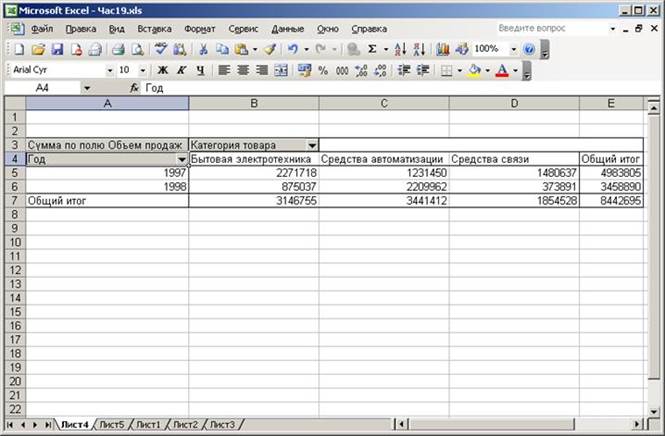Launch the Chart Wizard icon
The width and height of the screenshot is (665, 436).
pos(442,49)
